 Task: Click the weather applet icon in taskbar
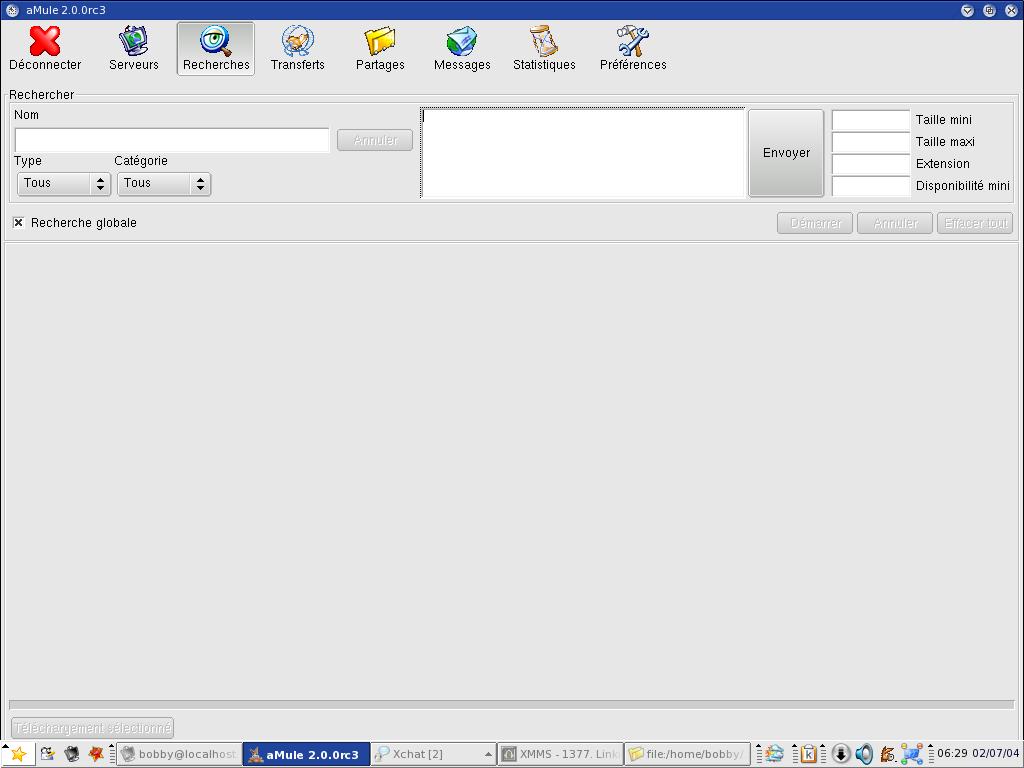775,754
